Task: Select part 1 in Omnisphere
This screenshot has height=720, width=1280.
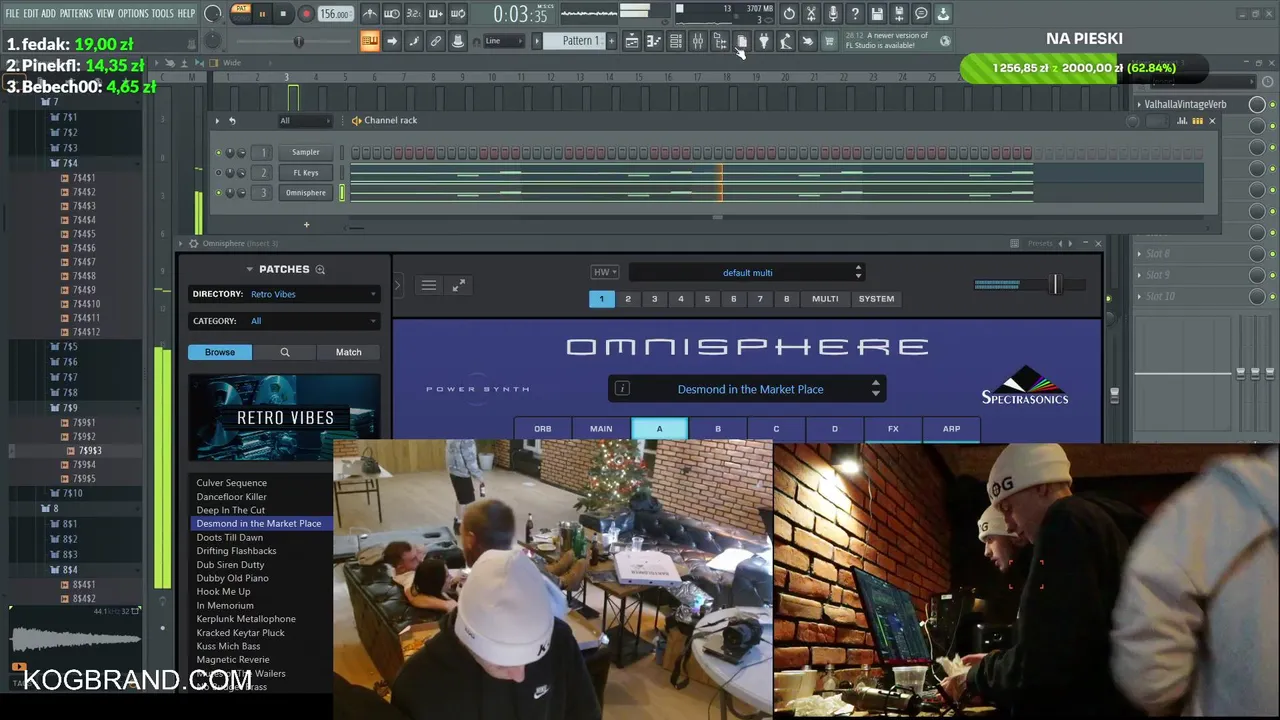Action: click(602, 299)
